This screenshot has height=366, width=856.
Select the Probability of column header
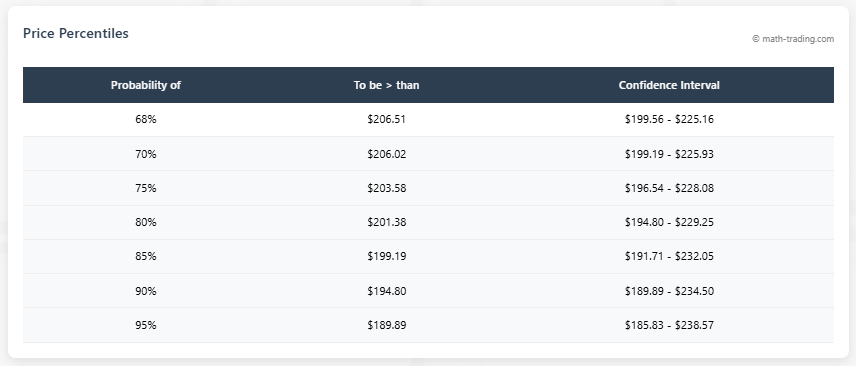pyautogui.click(x=146, y=85)
